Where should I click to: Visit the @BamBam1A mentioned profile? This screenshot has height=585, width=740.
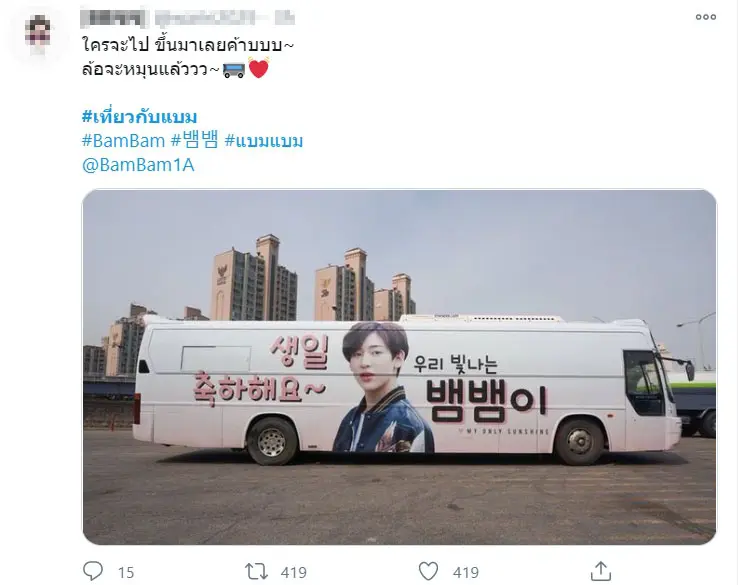coord(138,165)
